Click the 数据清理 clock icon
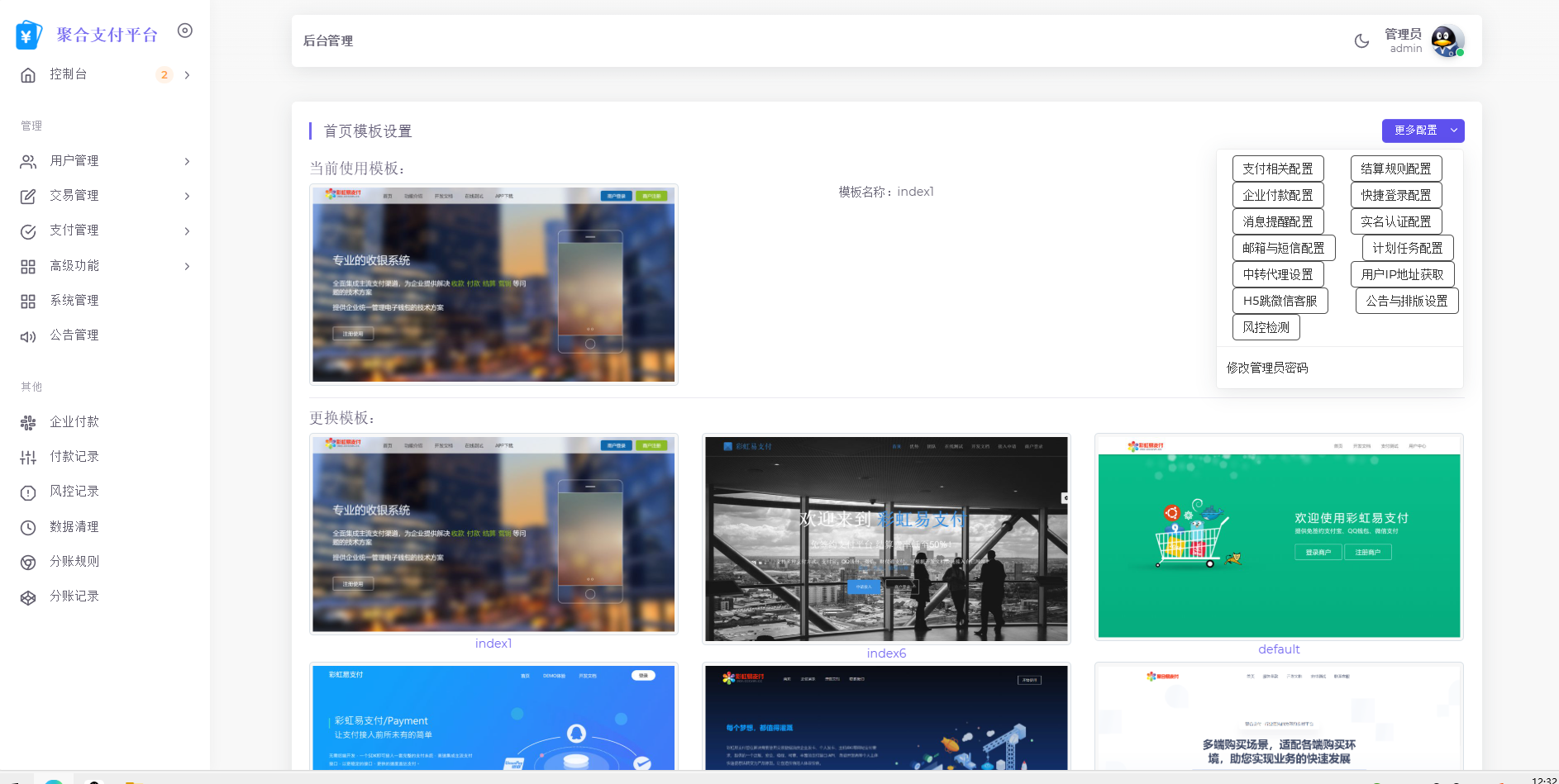 pos(28,527)
